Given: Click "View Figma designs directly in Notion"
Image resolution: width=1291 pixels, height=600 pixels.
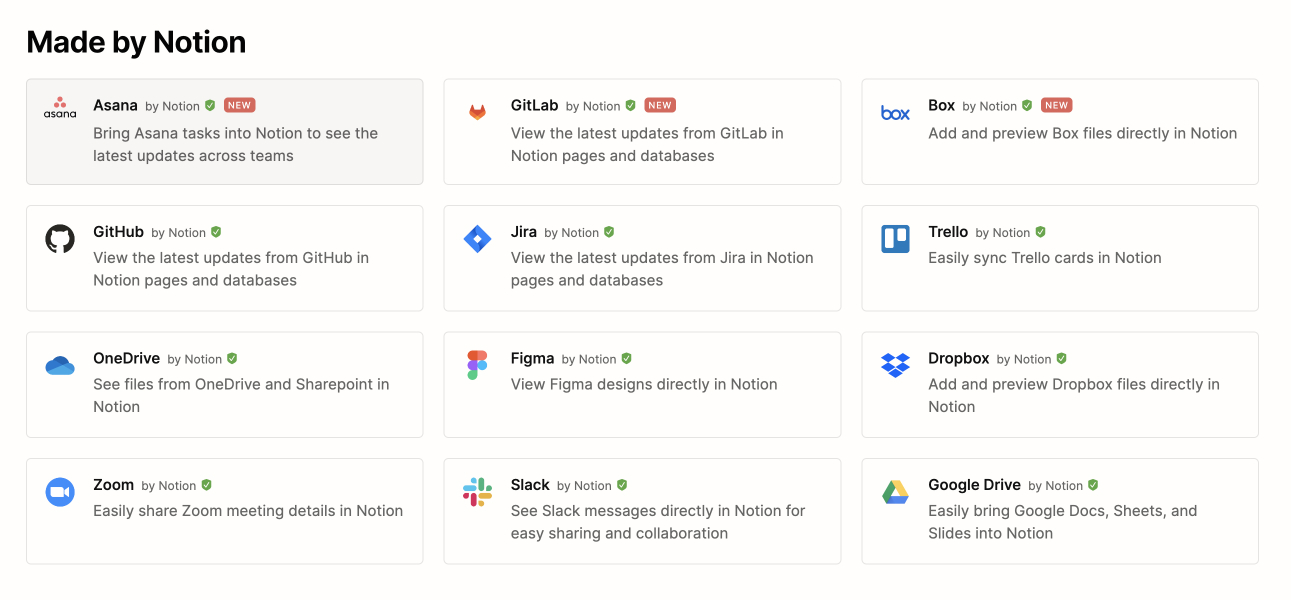Looking at the screenshot, I should point(644,384).
